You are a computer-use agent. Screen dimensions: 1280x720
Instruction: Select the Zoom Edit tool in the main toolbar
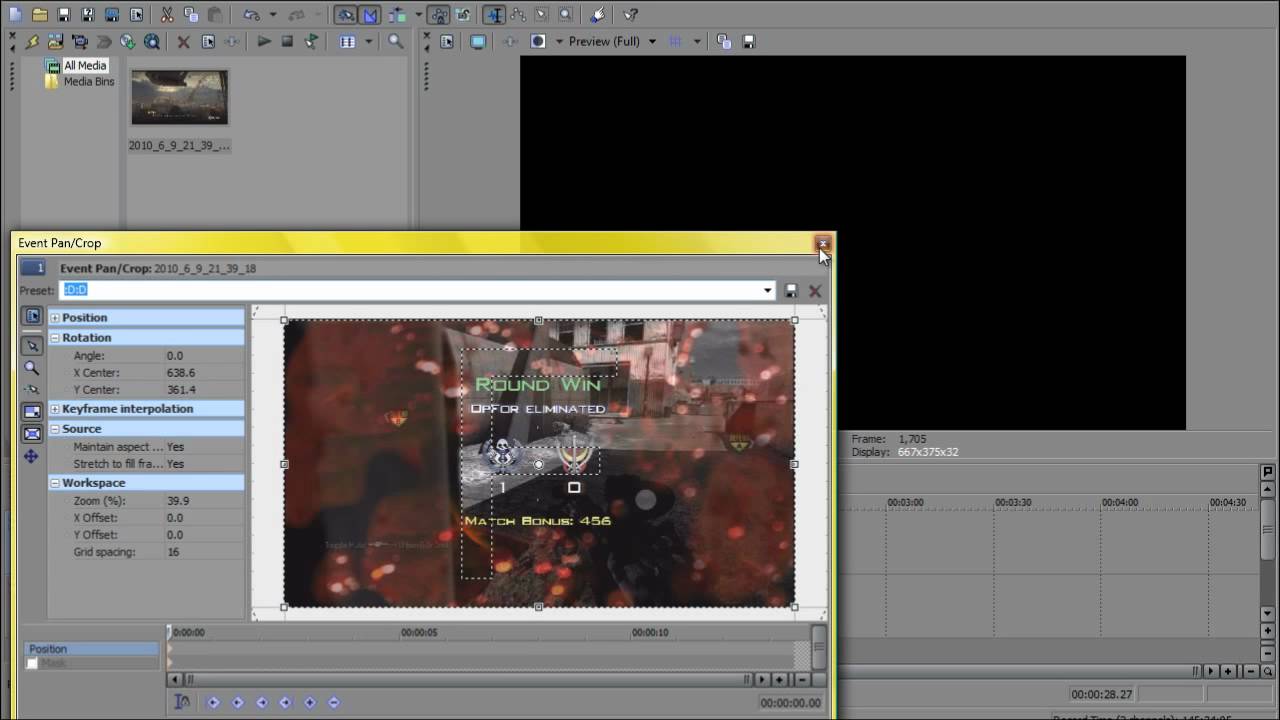click(566, 15)
